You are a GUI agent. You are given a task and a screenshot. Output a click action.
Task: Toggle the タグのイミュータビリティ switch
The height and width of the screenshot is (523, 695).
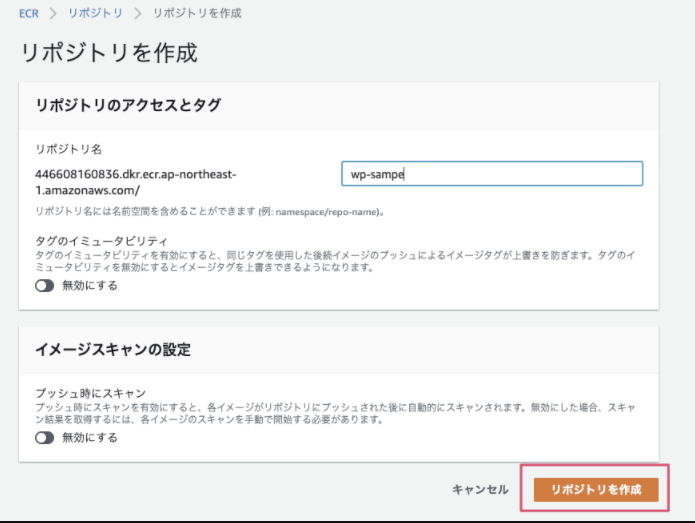point(44,286)
